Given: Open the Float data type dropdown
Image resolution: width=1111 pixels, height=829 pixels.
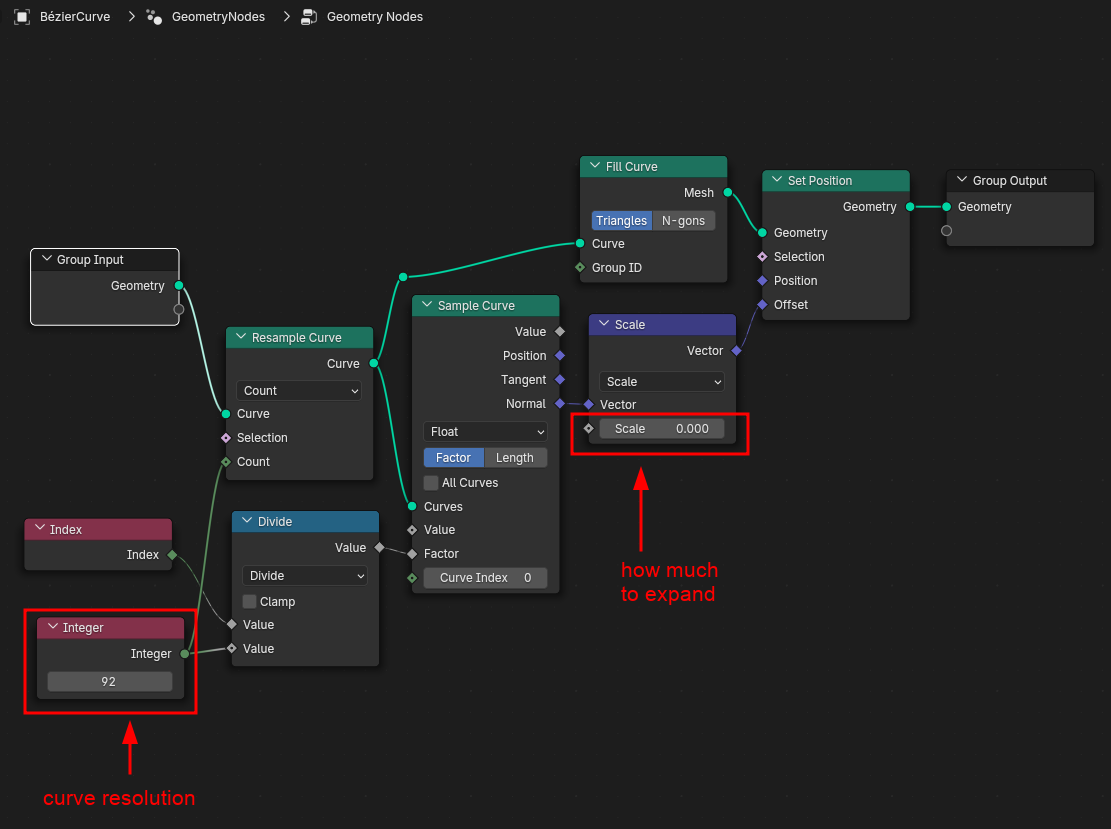Looking at the screenshot, I should tap(485, 432).
